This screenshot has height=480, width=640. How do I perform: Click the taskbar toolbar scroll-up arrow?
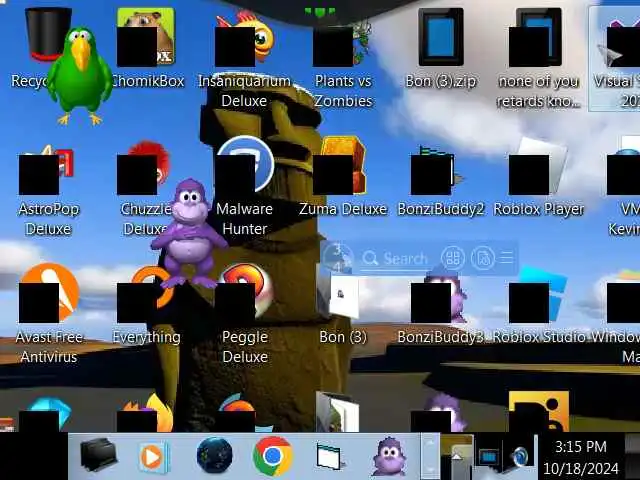click(x=429, y=445)
